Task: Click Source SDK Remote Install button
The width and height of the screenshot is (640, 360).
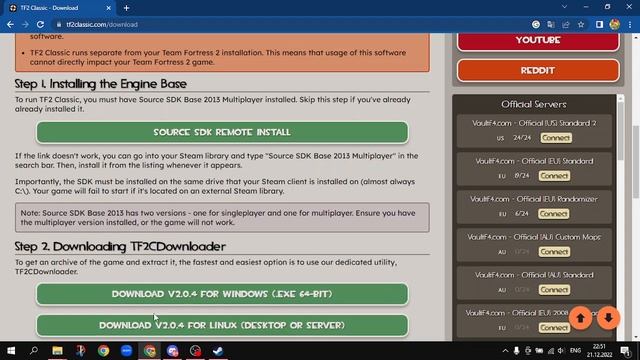Action: pos(222,132)
